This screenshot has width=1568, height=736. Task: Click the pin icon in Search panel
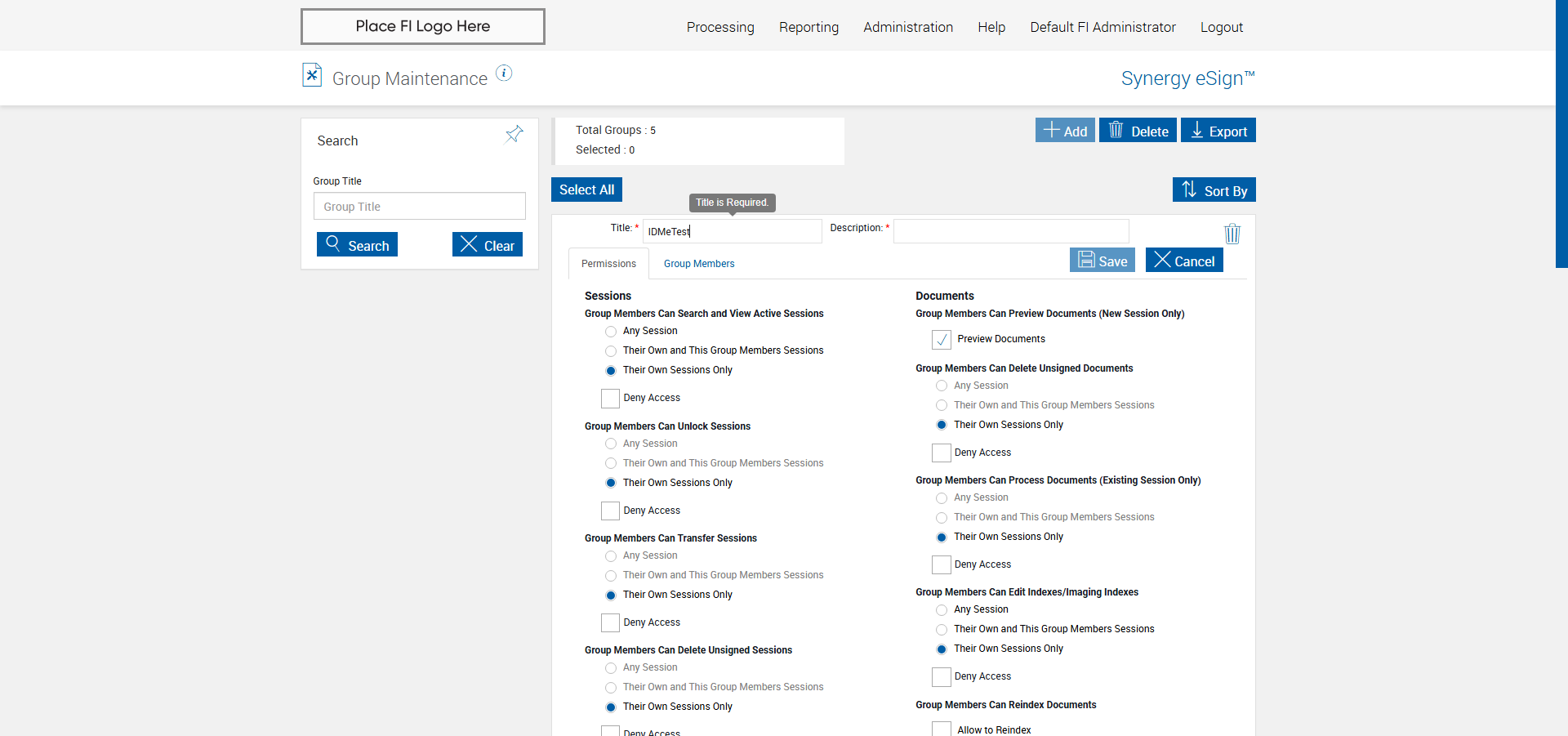(x=514, y=135)
